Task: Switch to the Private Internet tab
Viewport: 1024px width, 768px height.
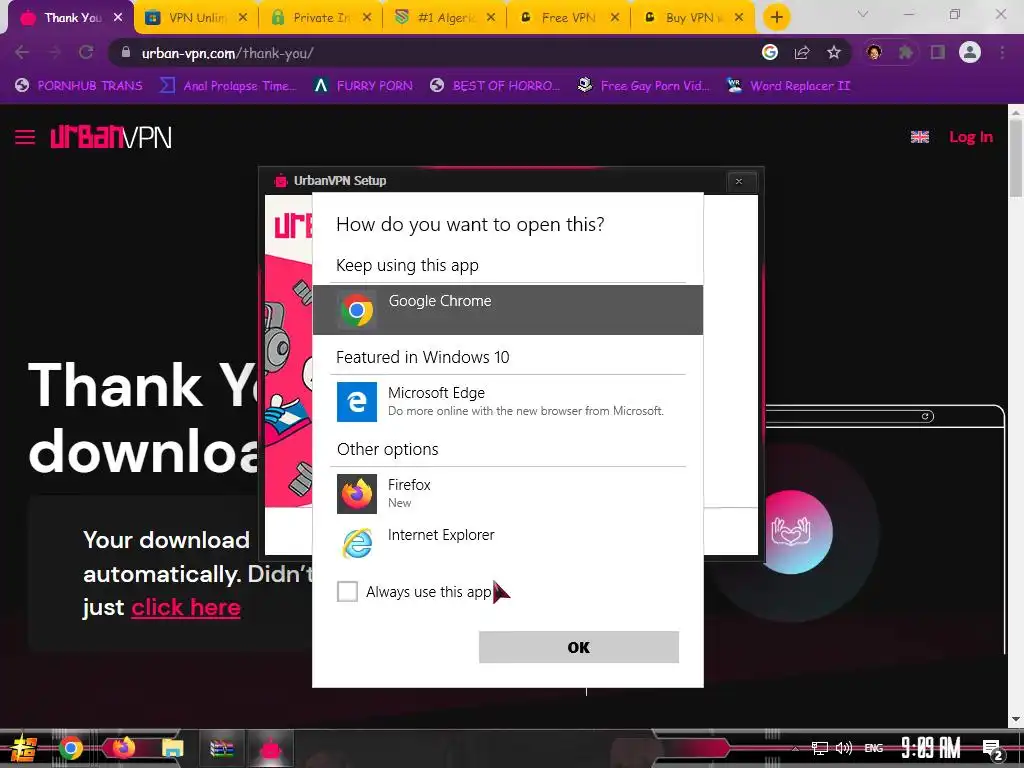Action: point(321,18)
